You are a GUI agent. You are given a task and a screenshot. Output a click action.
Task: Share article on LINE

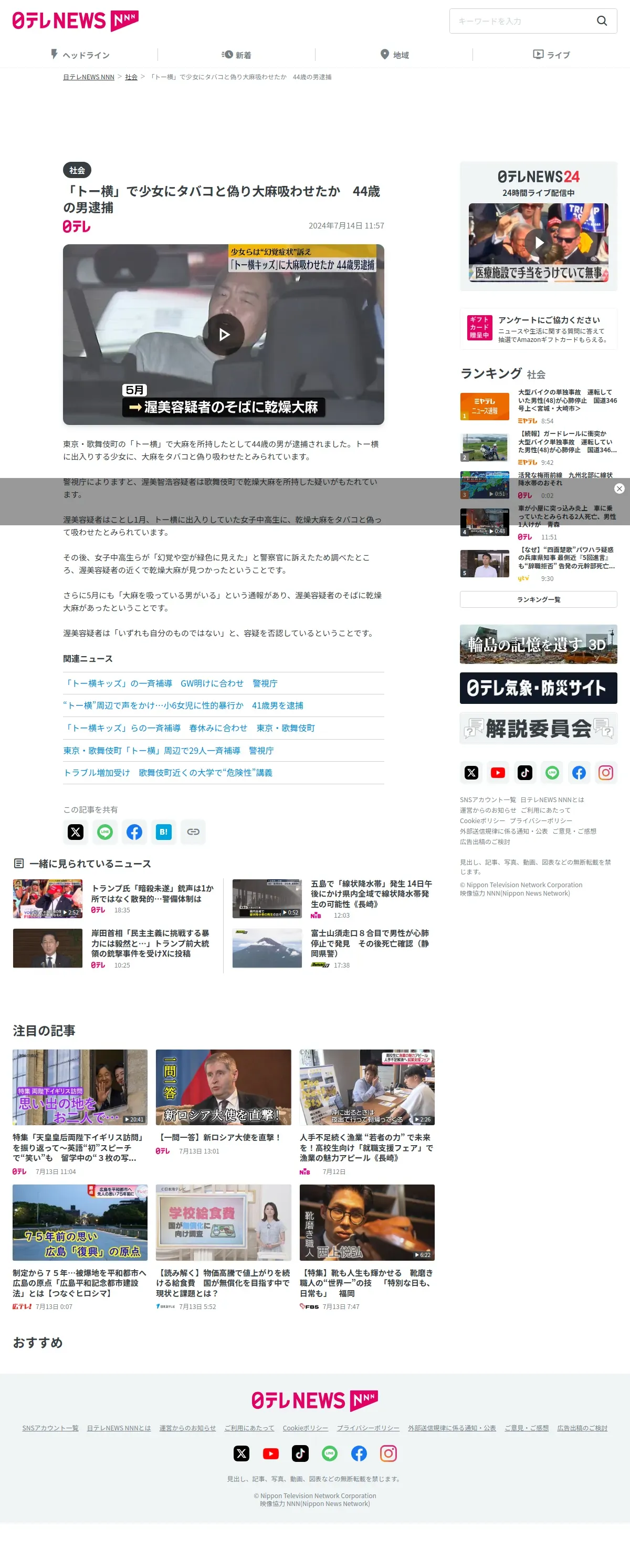[x=104, y=832]
